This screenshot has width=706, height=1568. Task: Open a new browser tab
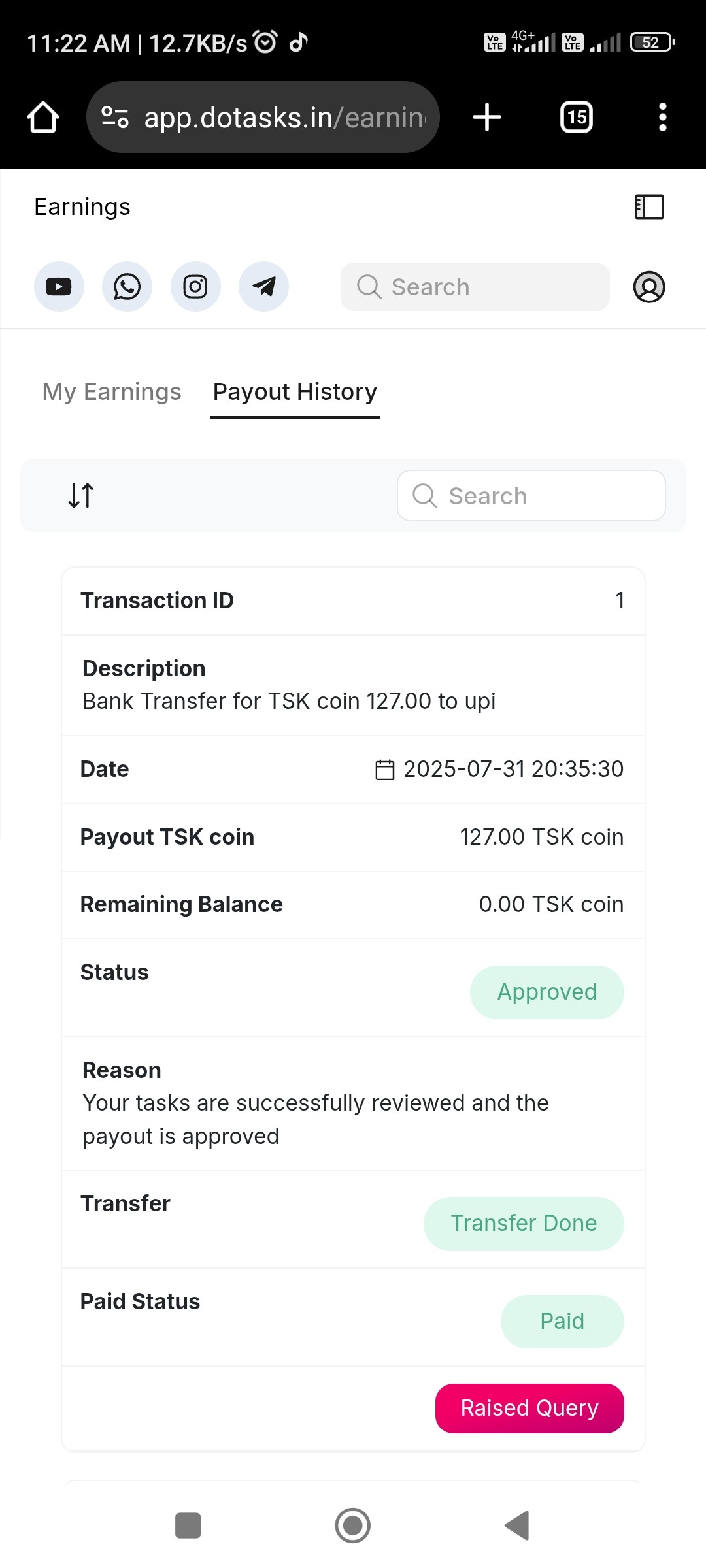(487, 118)
